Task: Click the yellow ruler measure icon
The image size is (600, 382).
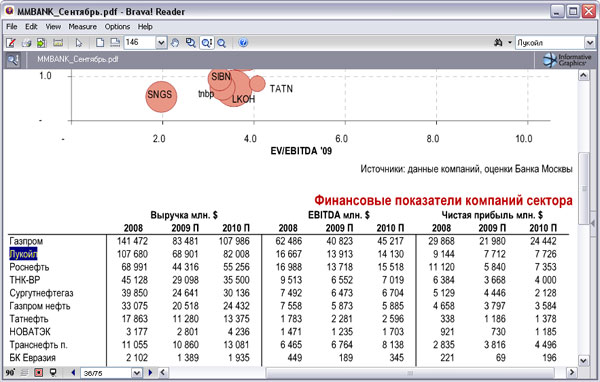Action: tap(58, 42)
